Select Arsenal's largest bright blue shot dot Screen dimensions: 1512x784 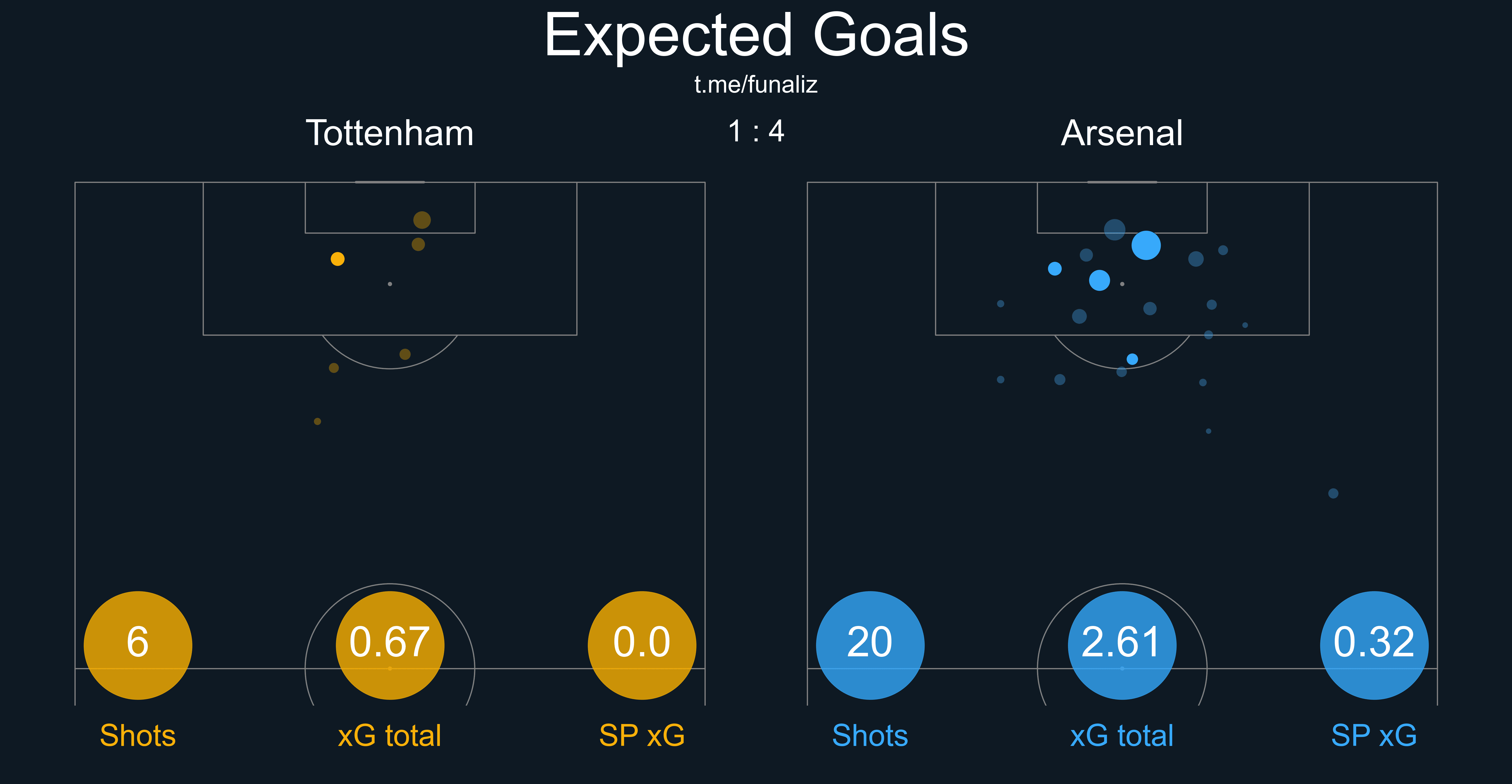point(1146,245)
